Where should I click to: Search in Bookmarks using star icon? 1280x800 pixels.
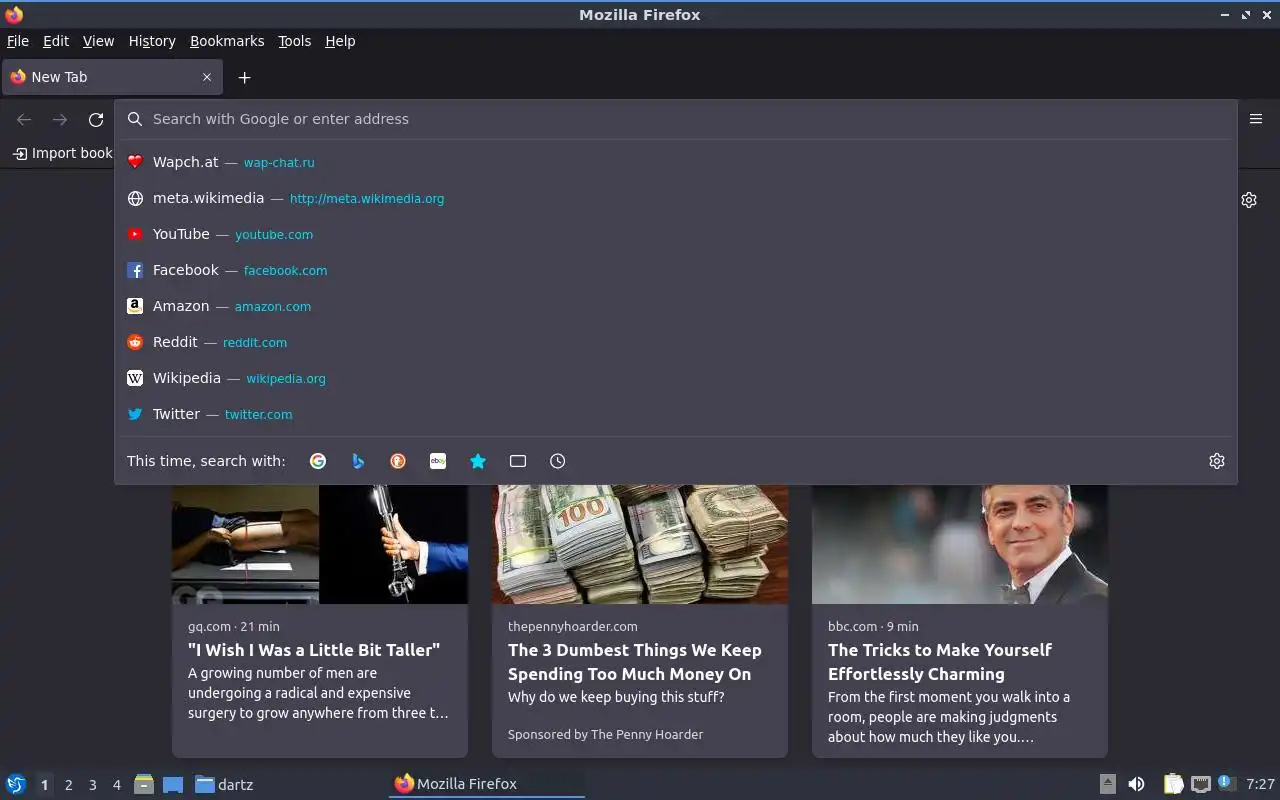[478, 461]
